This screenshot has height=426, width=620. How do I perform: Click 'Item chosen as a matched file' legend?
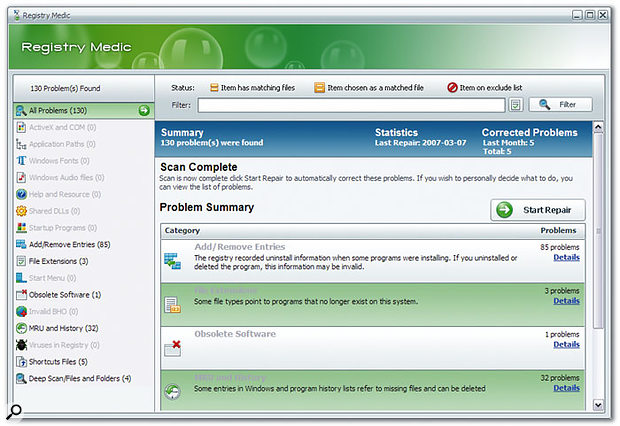[x=369, y=88]
